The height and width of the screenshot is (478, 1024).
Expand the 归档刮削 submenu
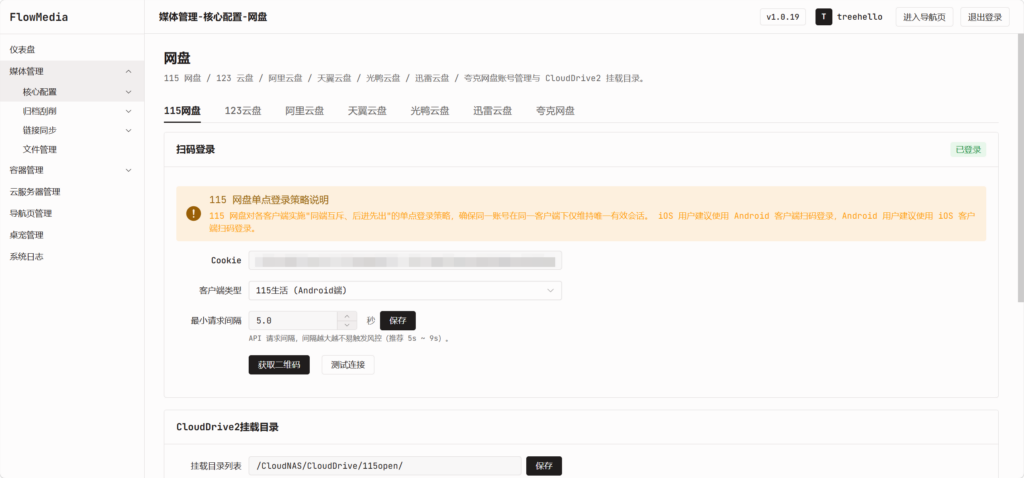[129, 111]
